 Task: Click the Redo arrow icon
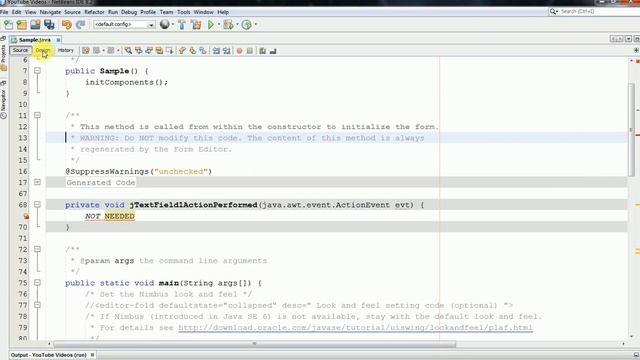point(80,25)
